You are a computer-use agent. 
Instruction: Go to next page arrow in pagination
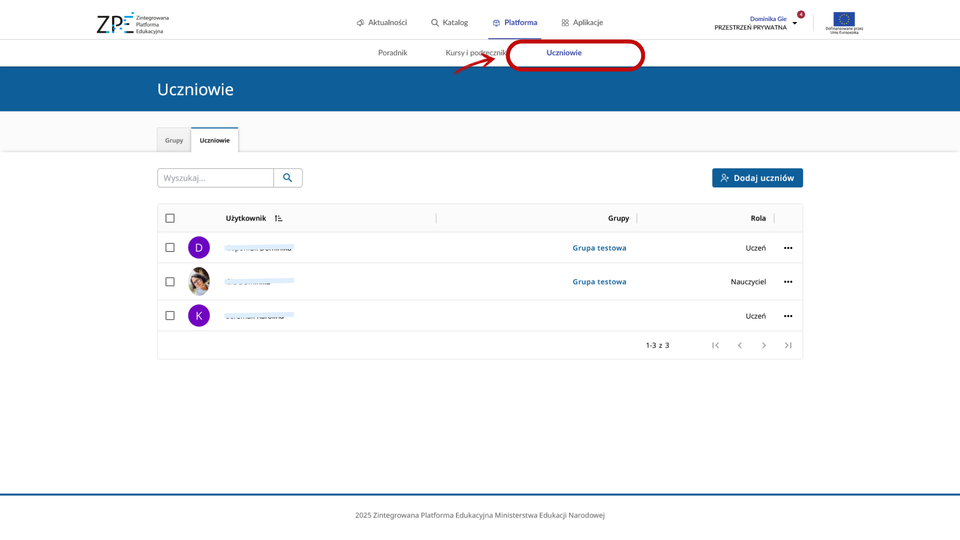[x=764, y=345]
